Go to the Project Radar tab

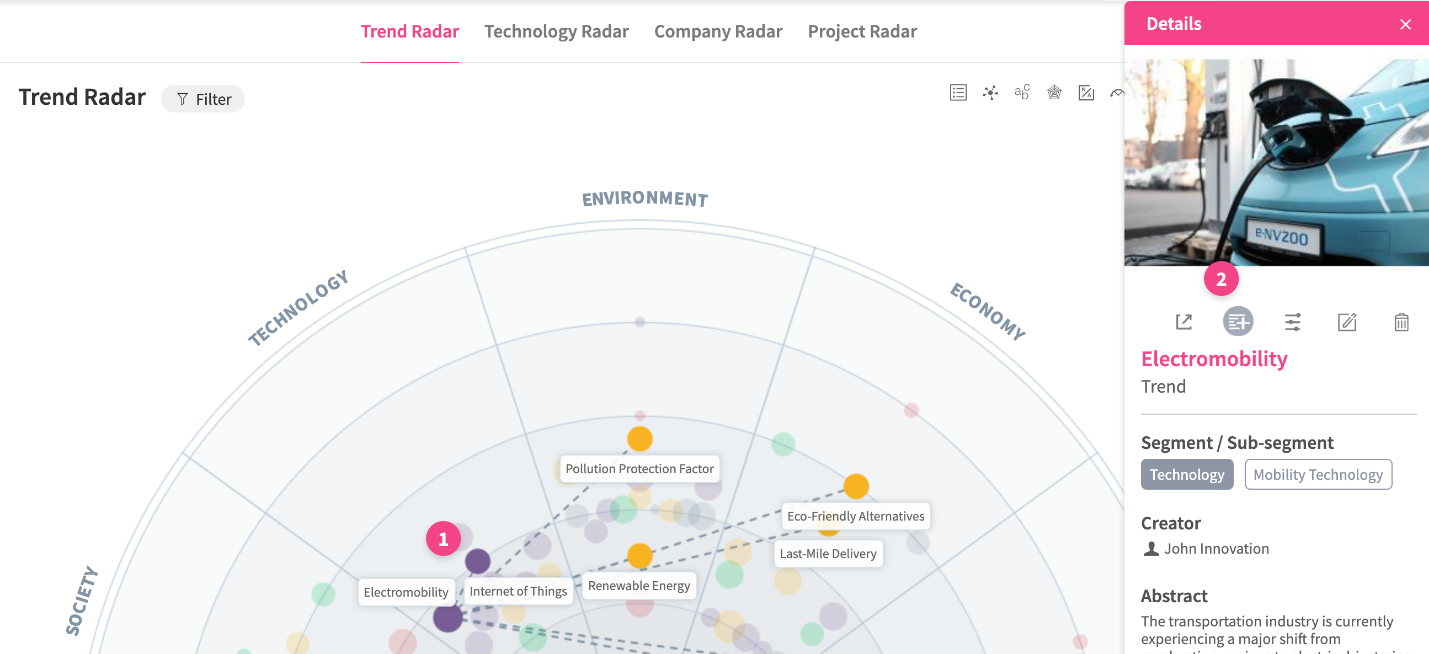tap(862, 31)
